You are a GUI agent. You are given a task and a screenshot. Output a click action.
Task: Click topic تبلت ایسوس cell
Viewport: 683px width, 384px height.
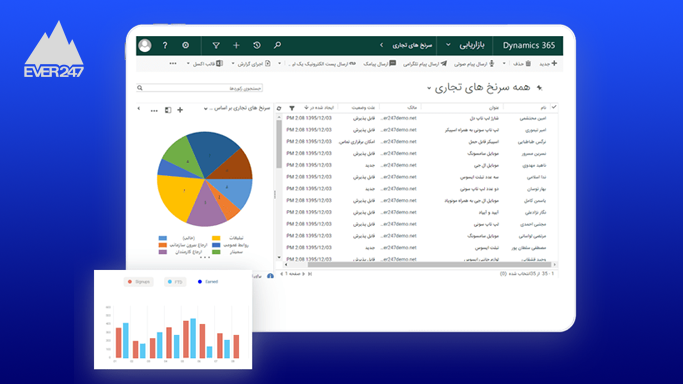pyautogui.click(x=487, y=248)
